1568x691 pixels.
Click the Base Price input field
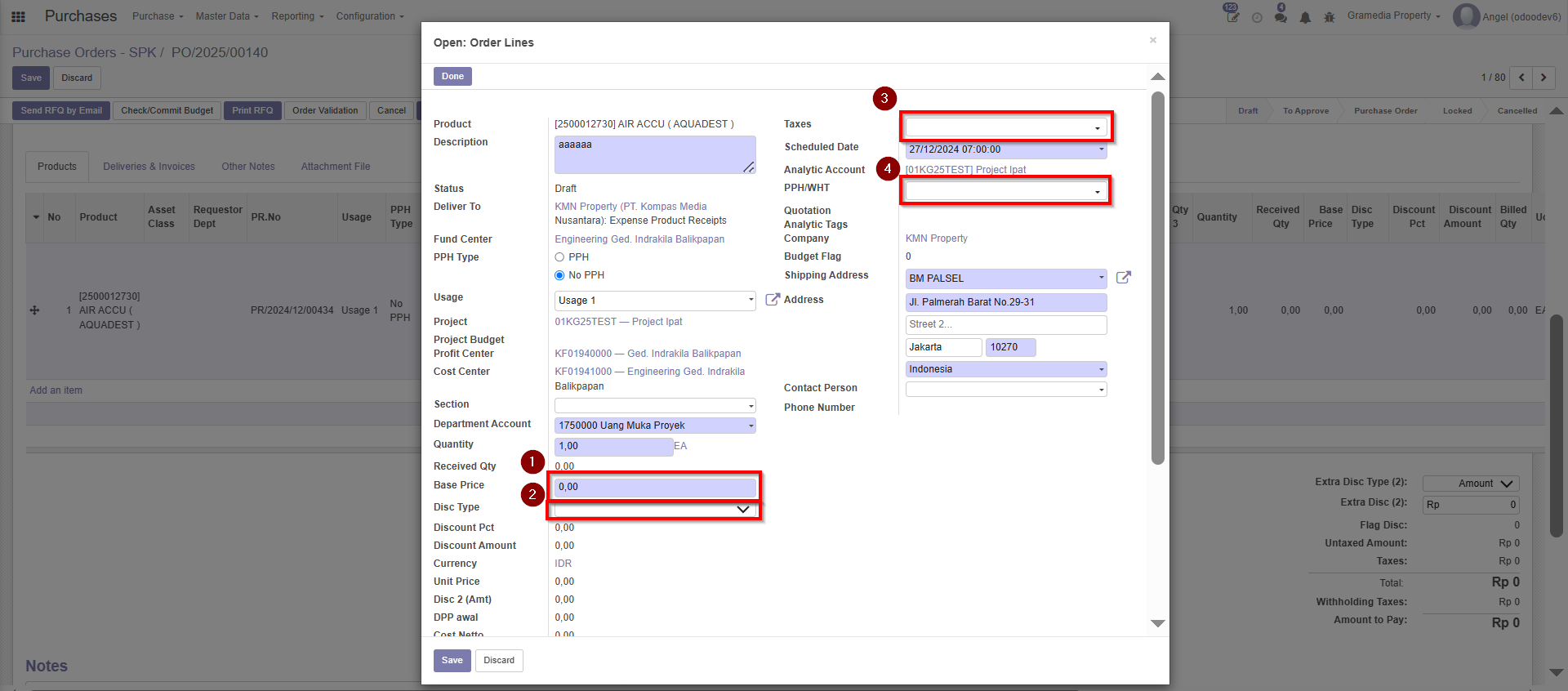point(655,487)
